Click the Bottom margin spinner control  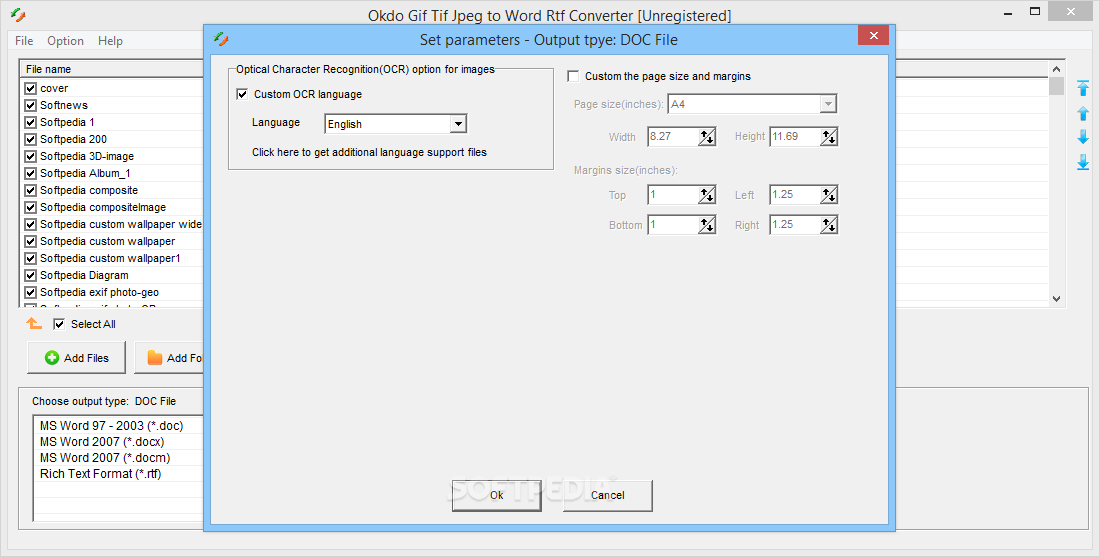click(x=707, y=225)
